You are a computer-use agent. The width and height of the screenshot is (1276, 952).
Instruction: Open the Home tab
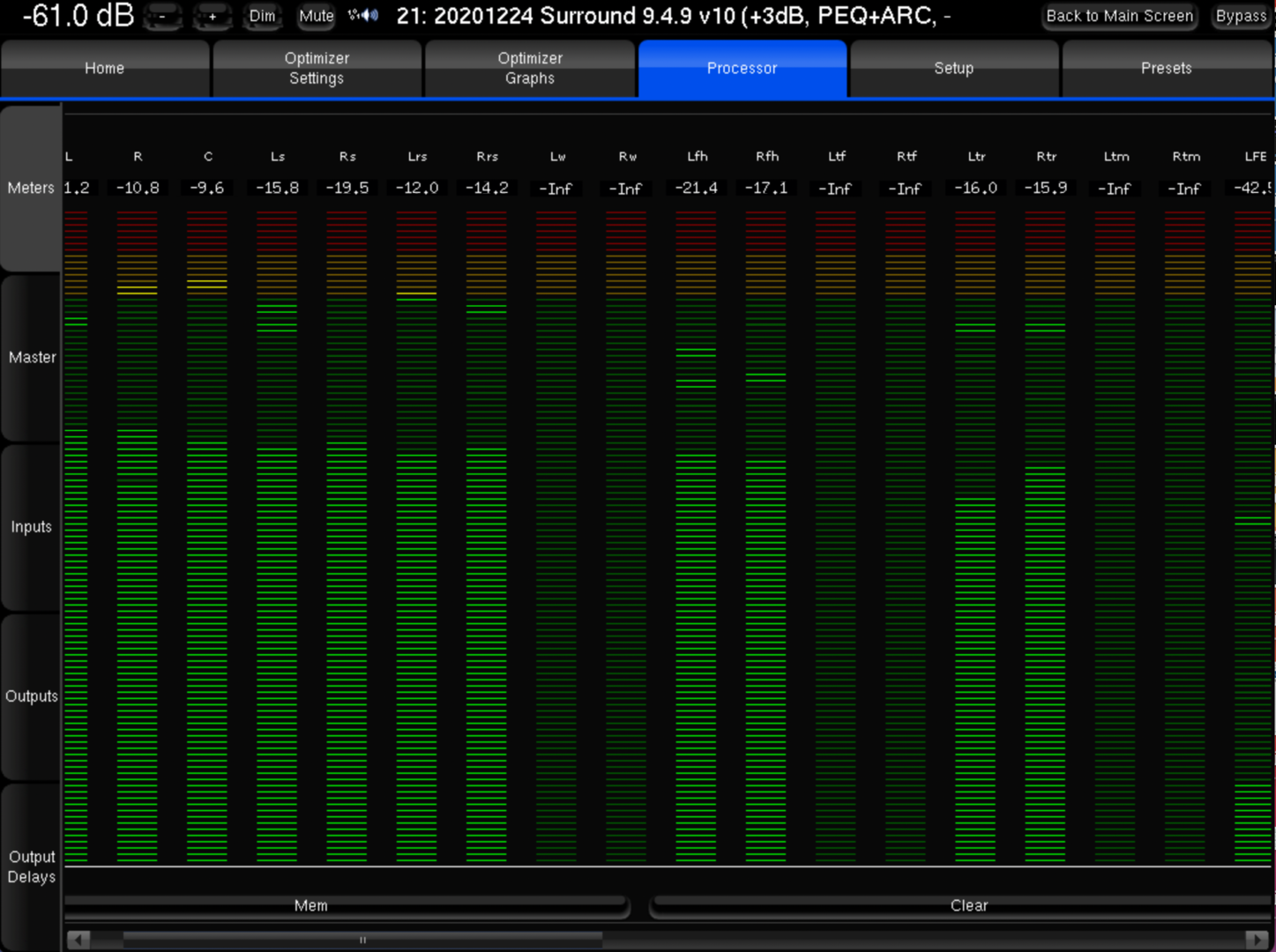(x=105, y=68)
